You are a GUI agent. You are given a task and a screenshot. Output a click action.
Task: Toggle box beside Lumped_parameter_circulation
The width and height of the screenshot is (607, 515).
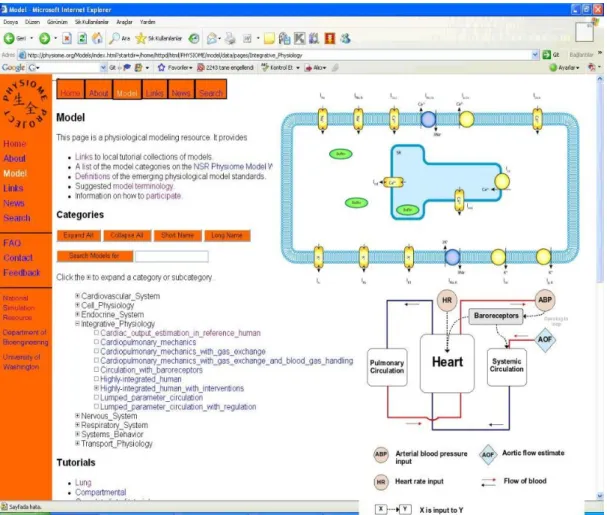click(x=96, y=397)
